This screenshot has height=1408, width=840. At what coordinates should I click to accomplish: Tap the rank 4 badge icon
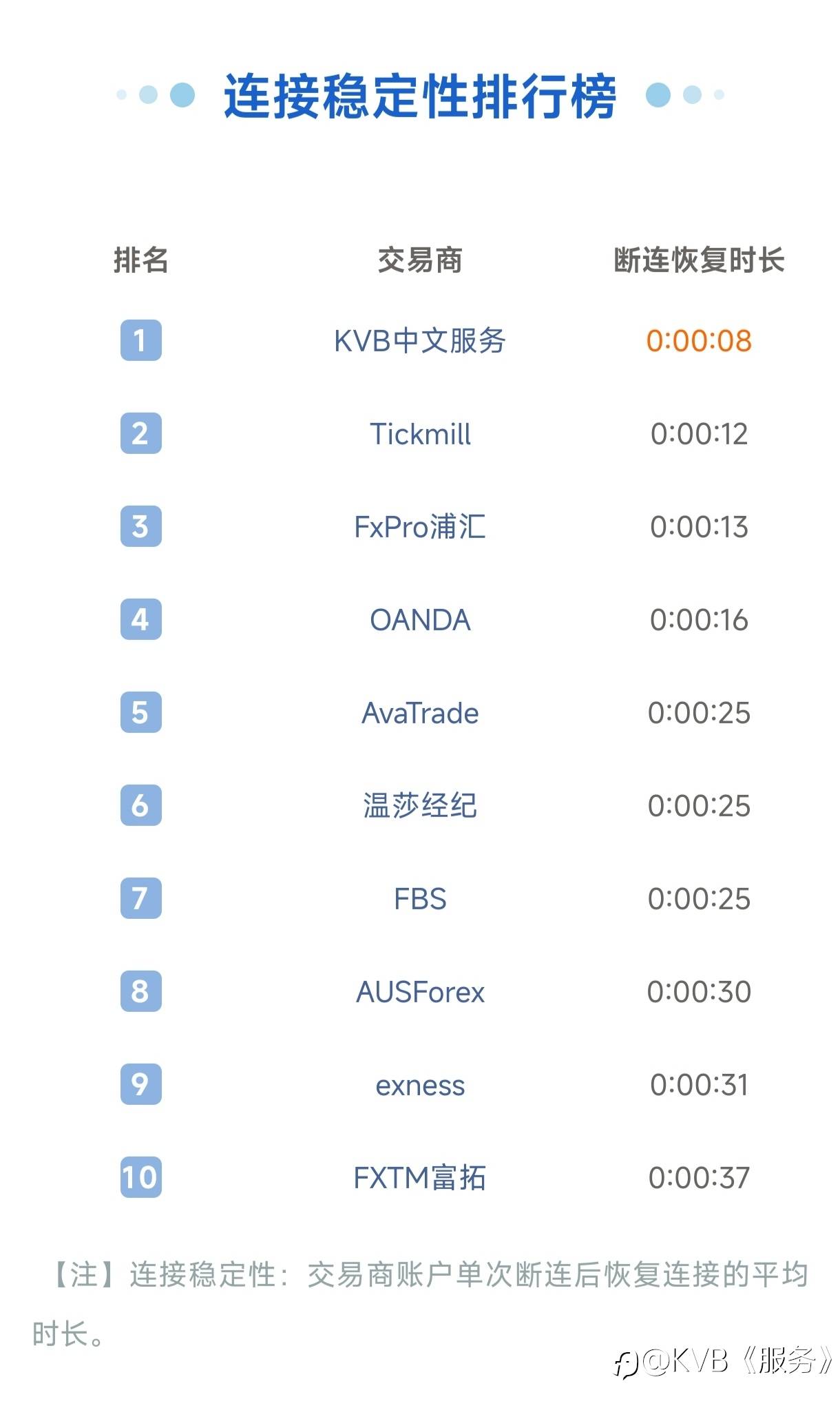click(x=140, y=619)
